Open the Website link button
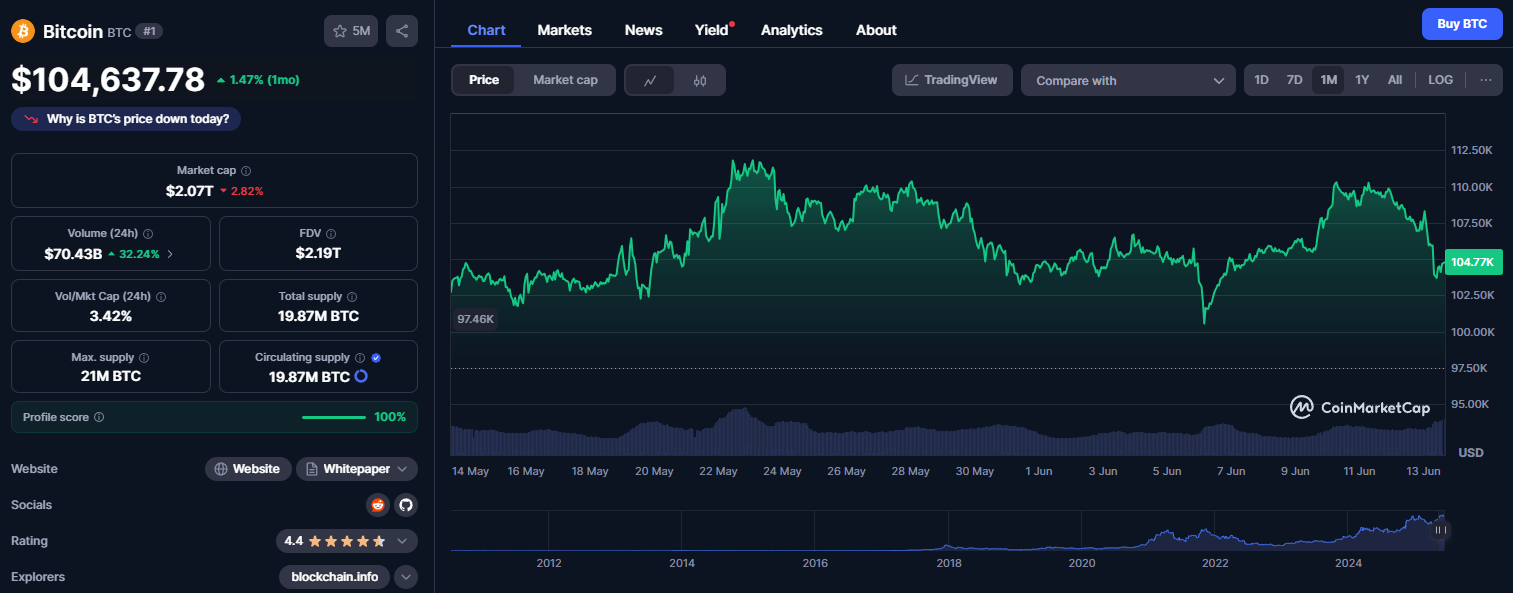The width and height of the screenshot is (1513, 593). [248, 469]
